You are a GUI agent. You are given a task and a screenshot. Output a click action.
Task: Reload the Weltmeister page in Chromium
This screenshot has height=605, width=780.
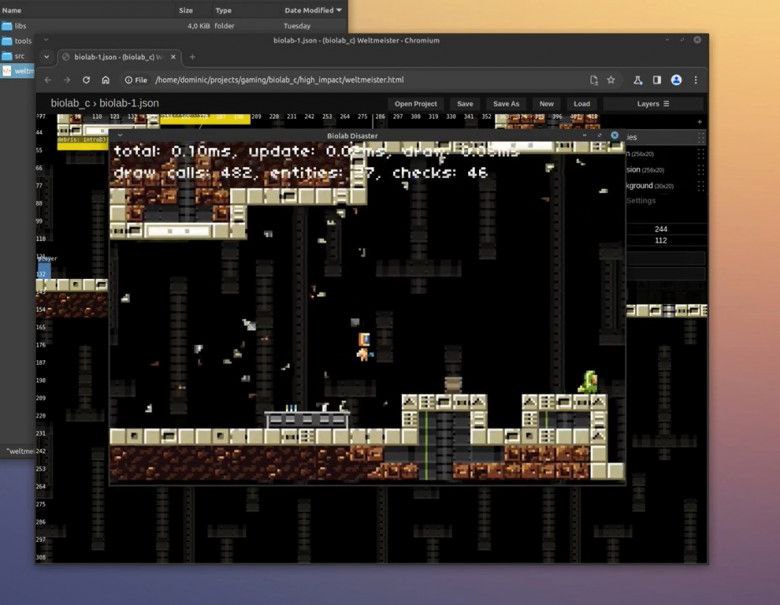pos(86,80)
